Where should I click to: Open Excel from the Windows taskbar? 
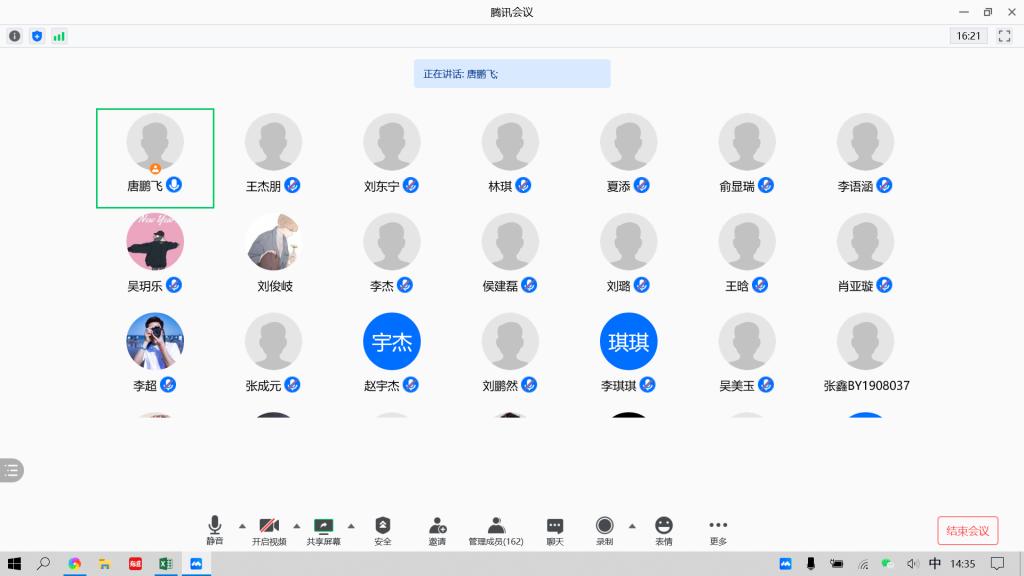[165, 564]
